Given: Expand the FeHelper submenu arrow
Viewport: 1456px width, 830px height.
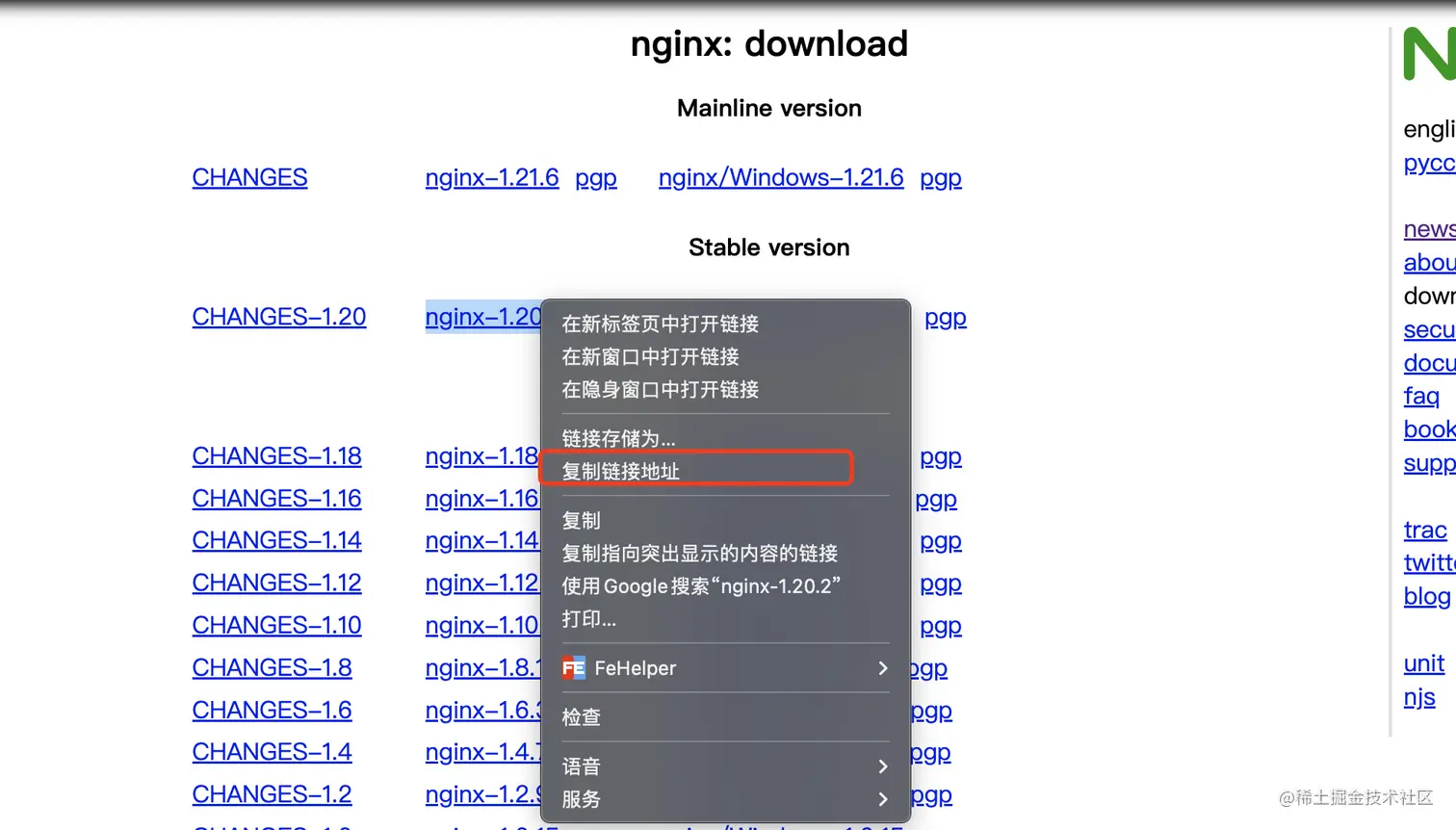Looking at the screenshot, I should (x=882, y=668).
